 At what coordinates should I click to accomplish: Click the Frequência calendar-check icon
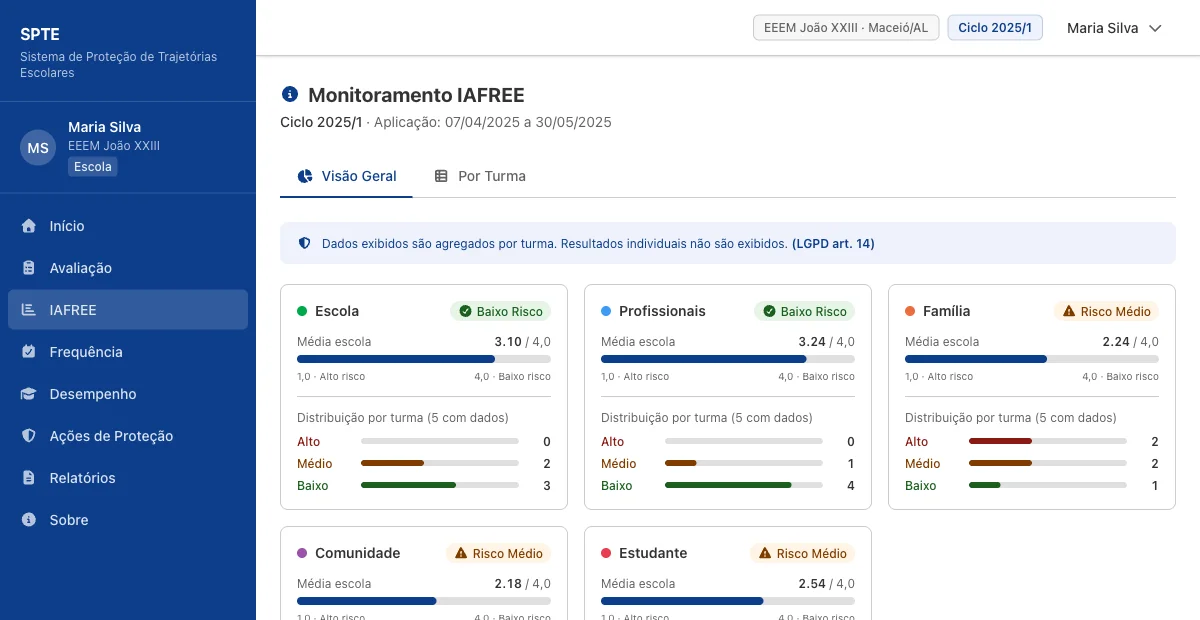(x=29, y=352)
